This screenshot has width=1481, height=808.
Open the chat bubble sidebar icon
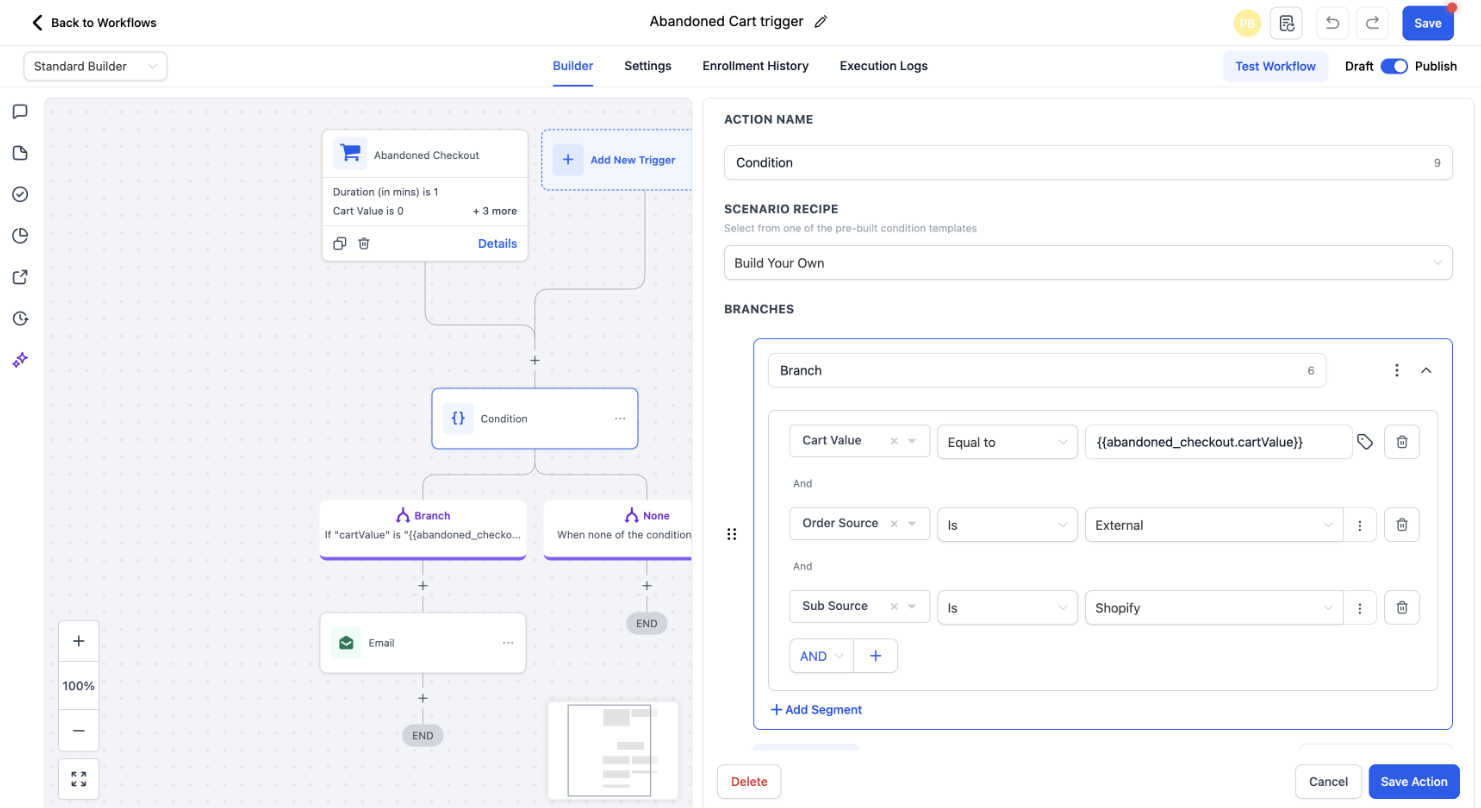pyautogui.click(x=20, y=111)
